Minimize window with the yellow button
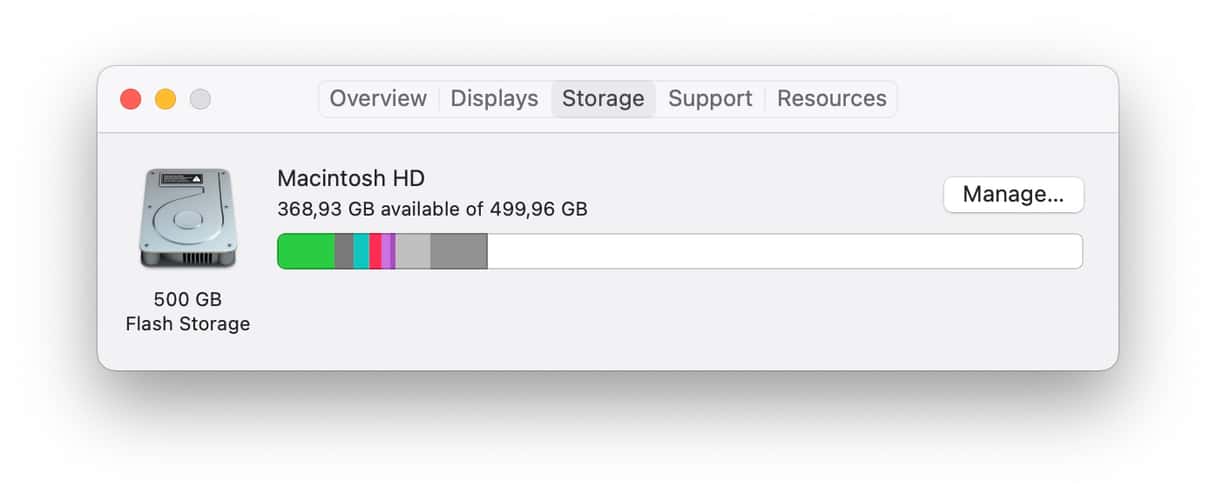1216x499 pixels. [165, 99]
